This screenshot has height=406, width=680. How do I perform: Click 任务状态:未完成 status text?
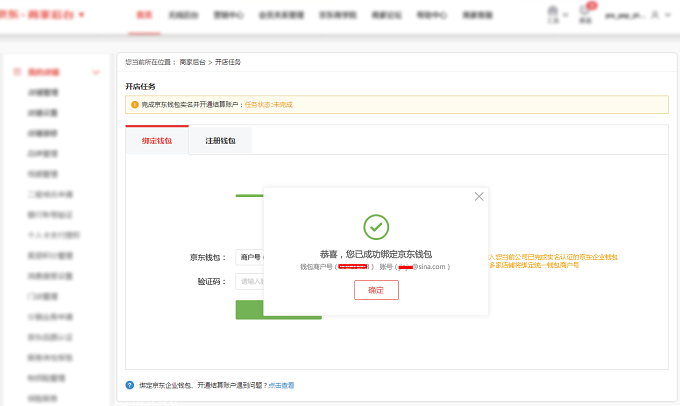(268, 105)
